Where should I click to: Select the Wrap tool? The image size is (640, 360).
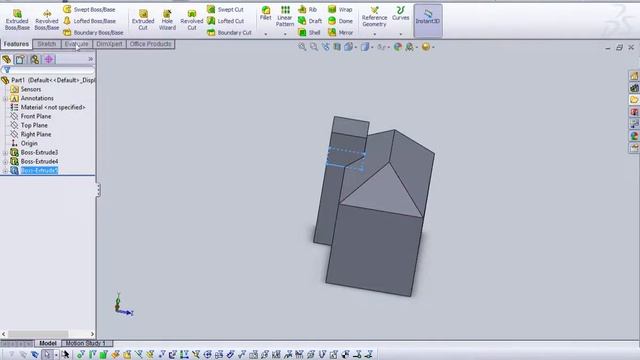(x=340, y=9)
